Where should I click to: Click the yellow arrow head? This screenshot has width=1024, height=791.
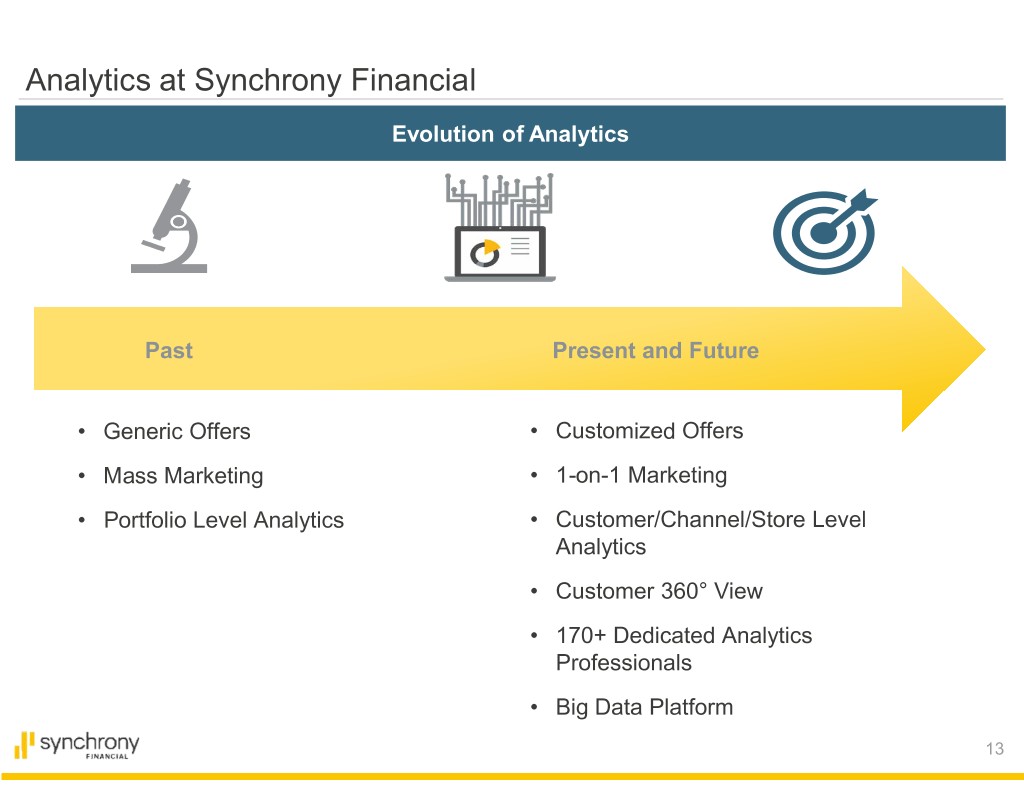tap(940, 348)
